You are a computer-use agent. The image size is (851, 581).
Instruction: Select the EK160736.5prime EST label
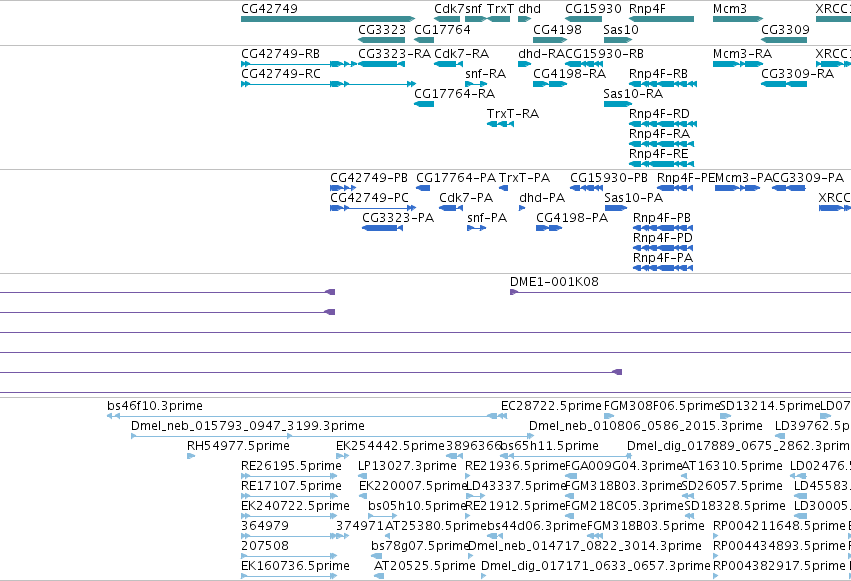[295, 566]
